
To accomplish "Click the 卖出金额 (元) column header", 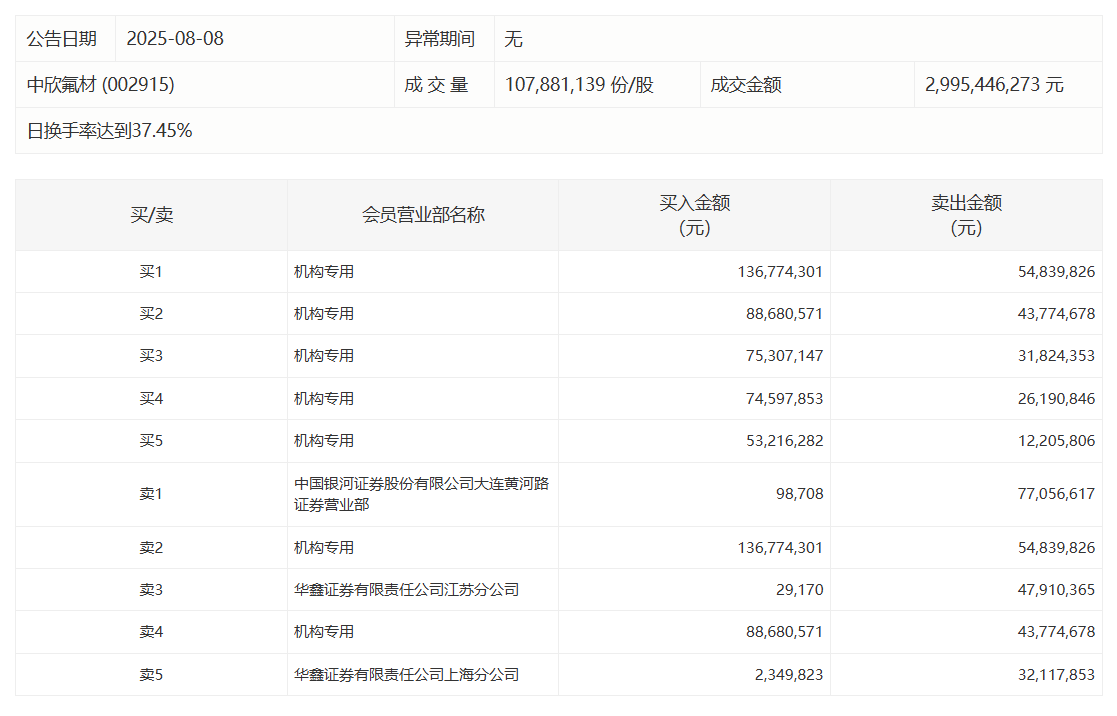I will 966,215.
